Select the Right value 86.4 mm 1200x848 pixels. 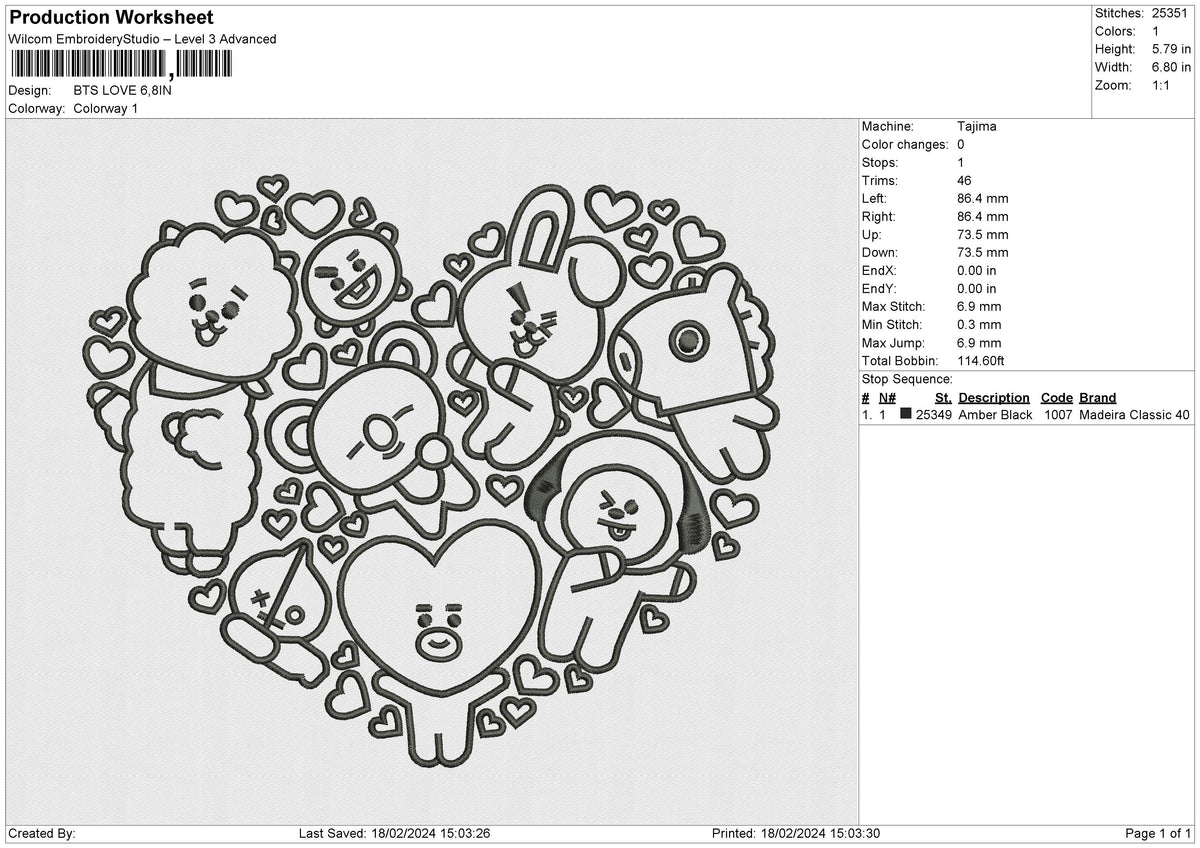(x=983, y=216)
